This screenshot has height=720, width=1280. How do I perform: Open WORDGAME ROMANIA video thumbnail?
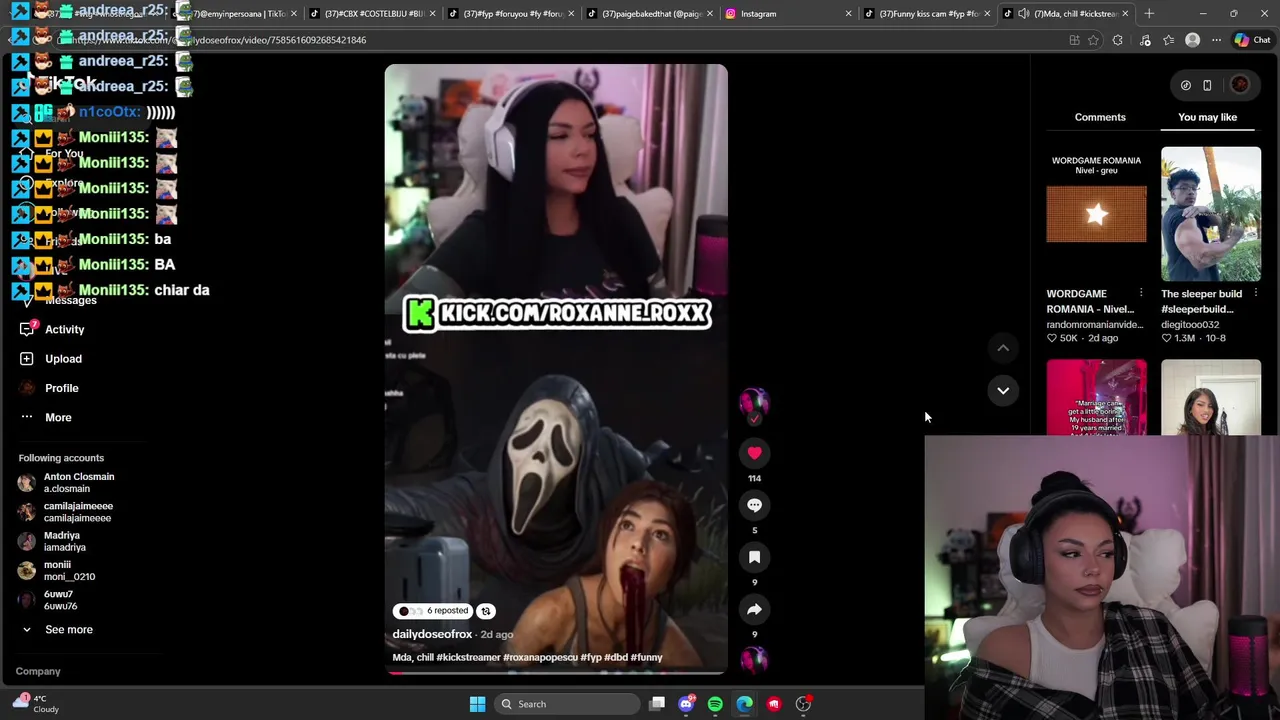pyautogui.click(x=1096, y=214)
